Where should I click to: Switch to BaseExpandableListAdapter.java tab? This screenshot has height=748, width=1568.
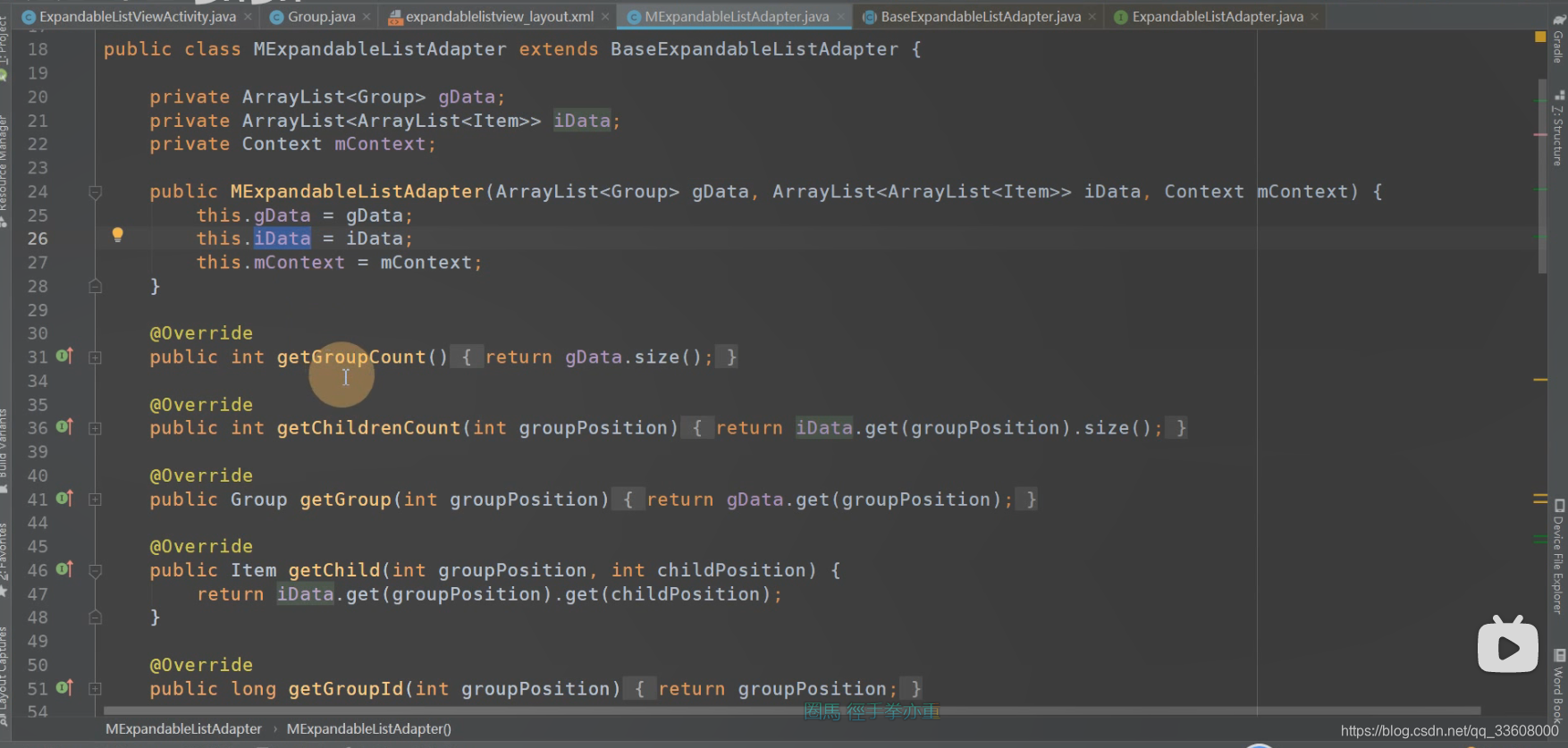(x=981, y=16)
